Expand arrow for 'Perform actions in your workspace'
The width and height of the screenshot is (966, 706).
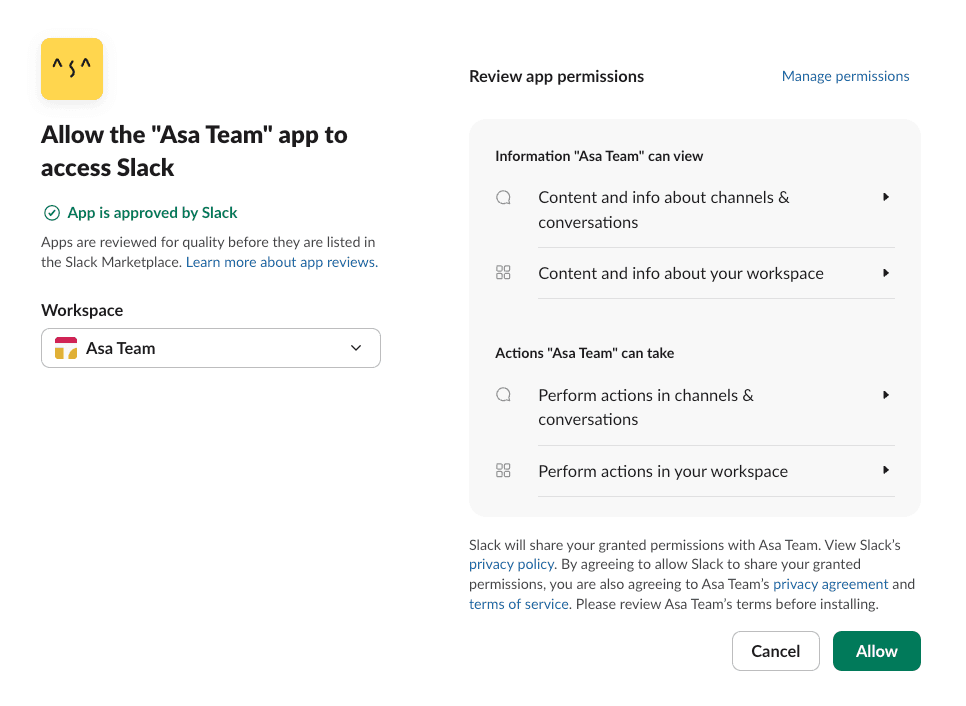886,470
